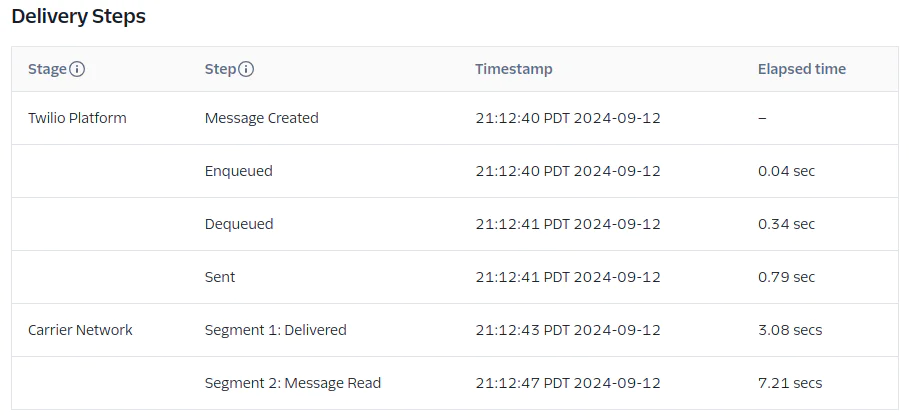Click the 0.04 sec elapsed time value
The height and width of the screenshot is (419, 909).
(x=786, y=171)
